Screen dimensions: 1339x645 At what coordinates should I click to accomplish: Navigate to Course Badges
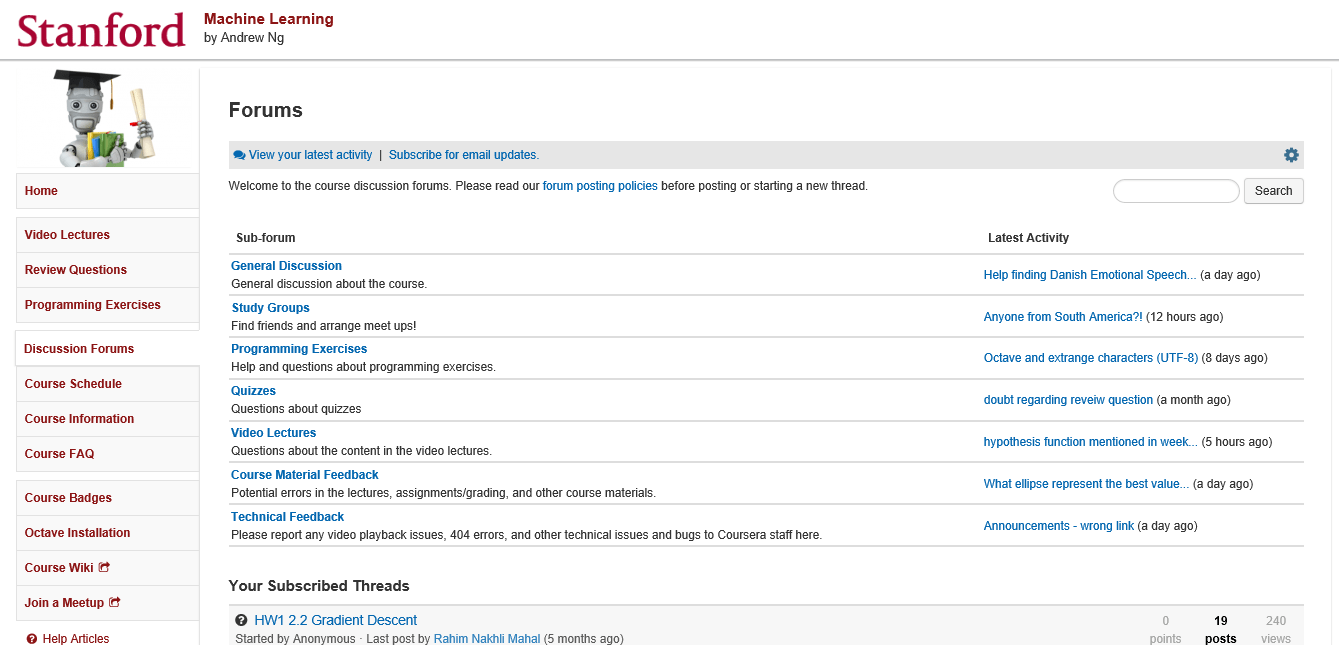[67, 497]
